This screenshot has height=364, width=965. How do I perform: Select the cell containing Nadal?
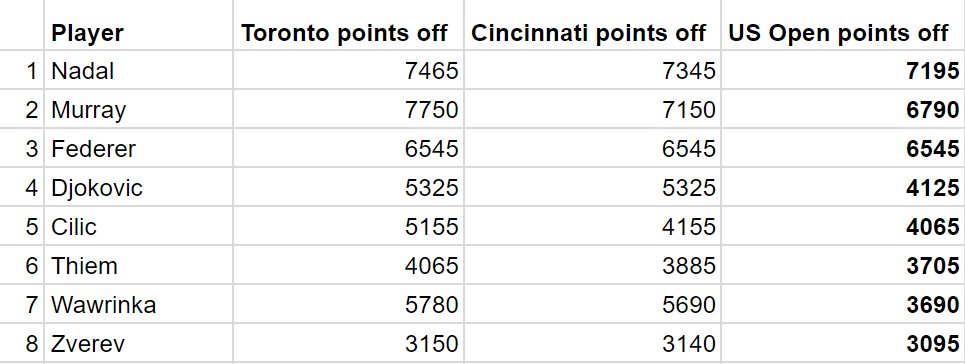[138, 70]
